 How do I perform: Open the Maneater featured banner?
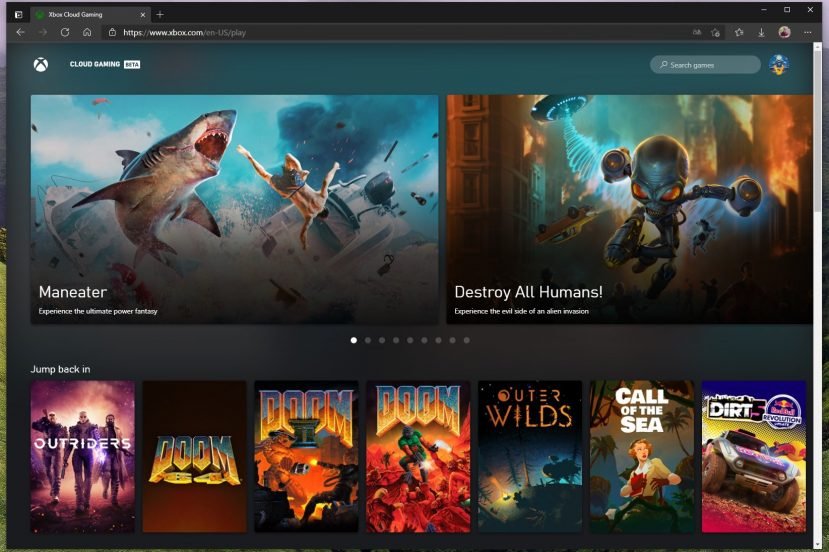[x=235, y=209]
